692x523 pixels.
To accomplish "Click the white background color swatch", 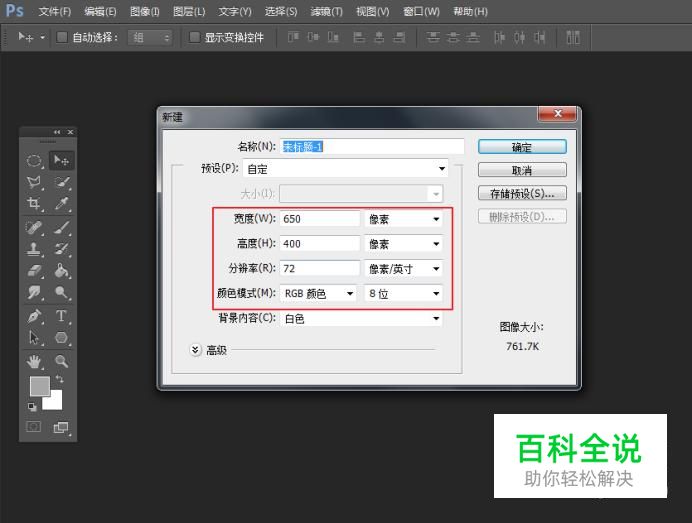I will point(55,403).
